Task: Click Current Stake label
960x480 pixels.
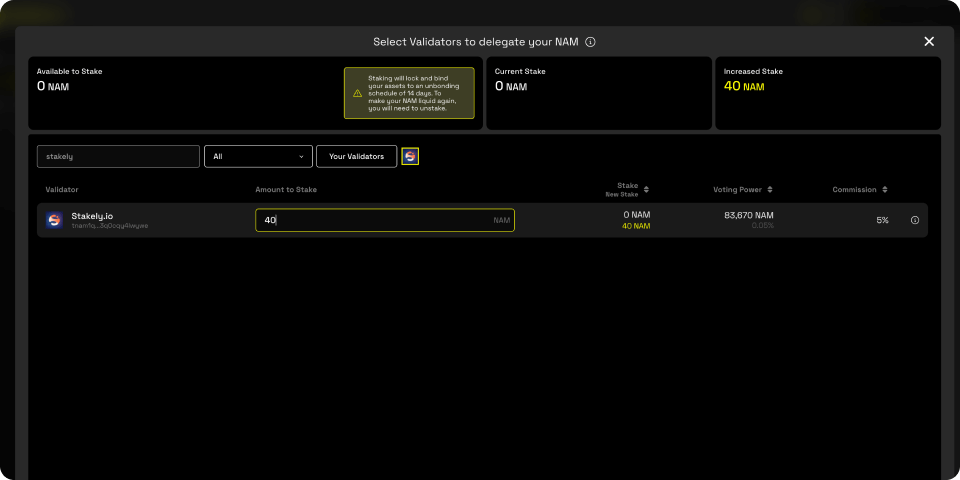Action: (x=520, y=72)
